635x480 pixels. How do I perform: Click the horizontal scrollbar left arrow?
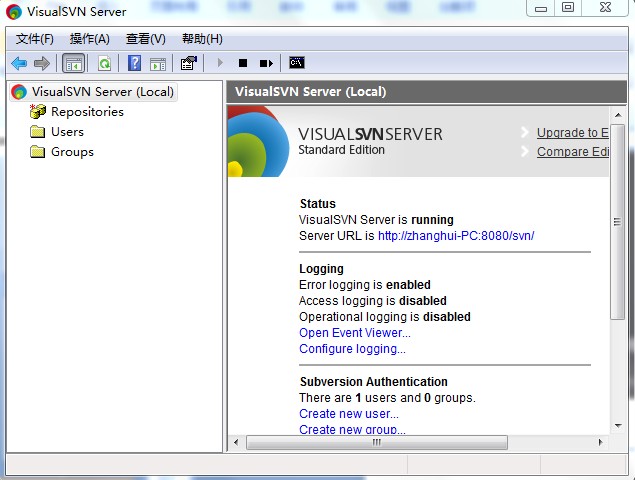(x=236, y=442)
